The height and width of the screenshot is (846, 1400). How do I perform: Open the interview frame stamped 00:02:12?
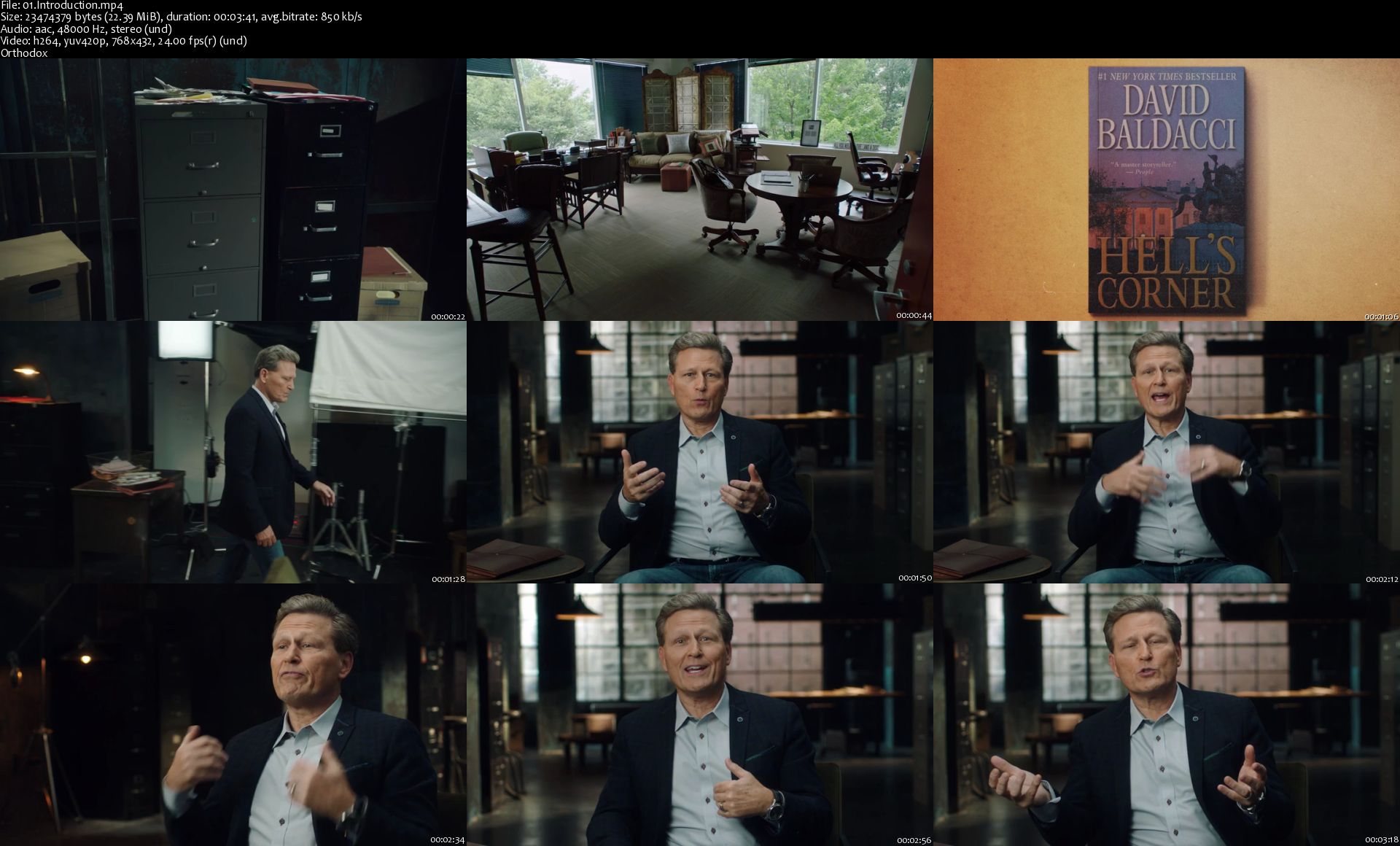coord(1167,452)
